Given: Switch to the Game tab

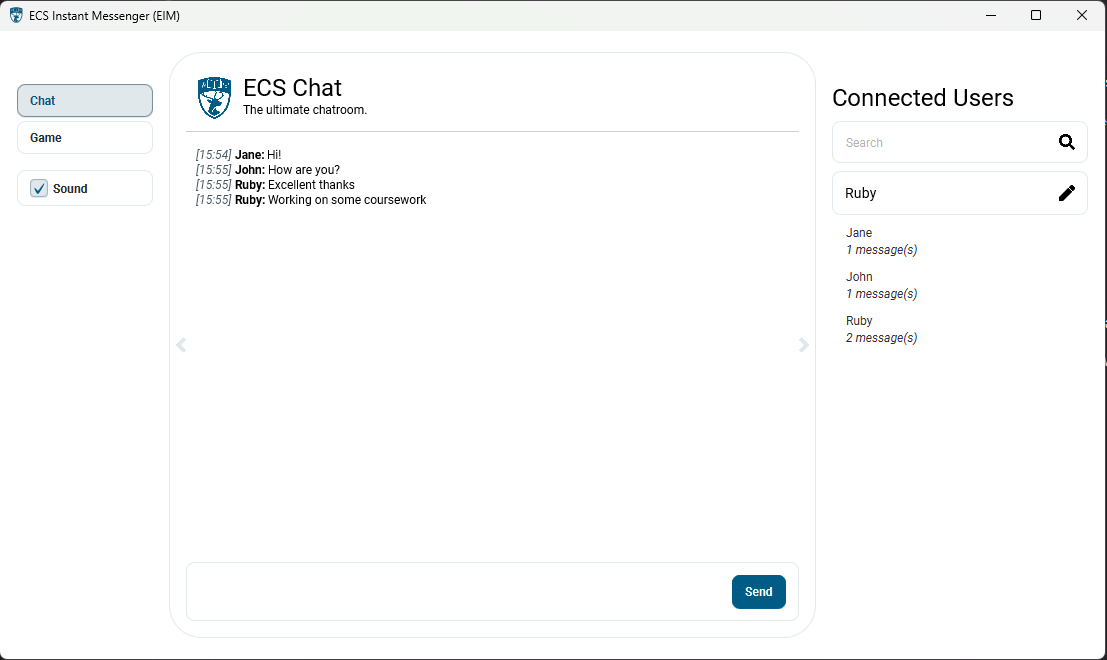Looking at the screenshot, I should pyautogui.click(x=84, y=137).
